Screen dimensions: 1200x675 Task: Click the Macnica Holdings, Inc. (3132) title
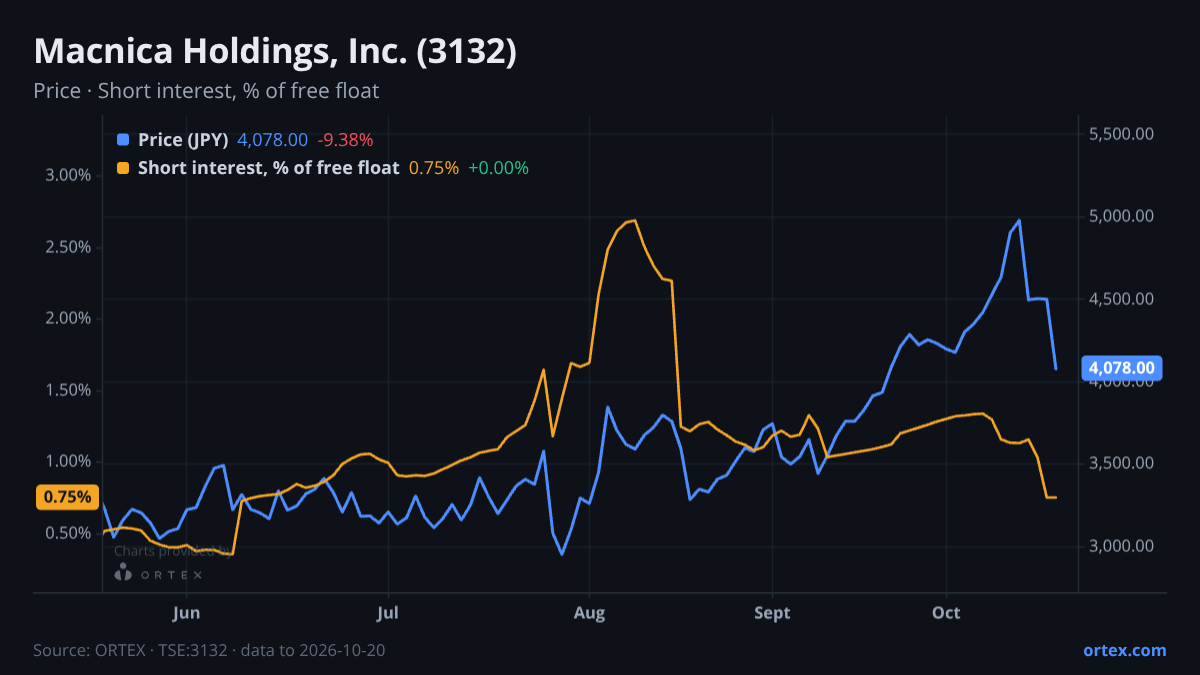pyautogui.click(x=275, y=52)
